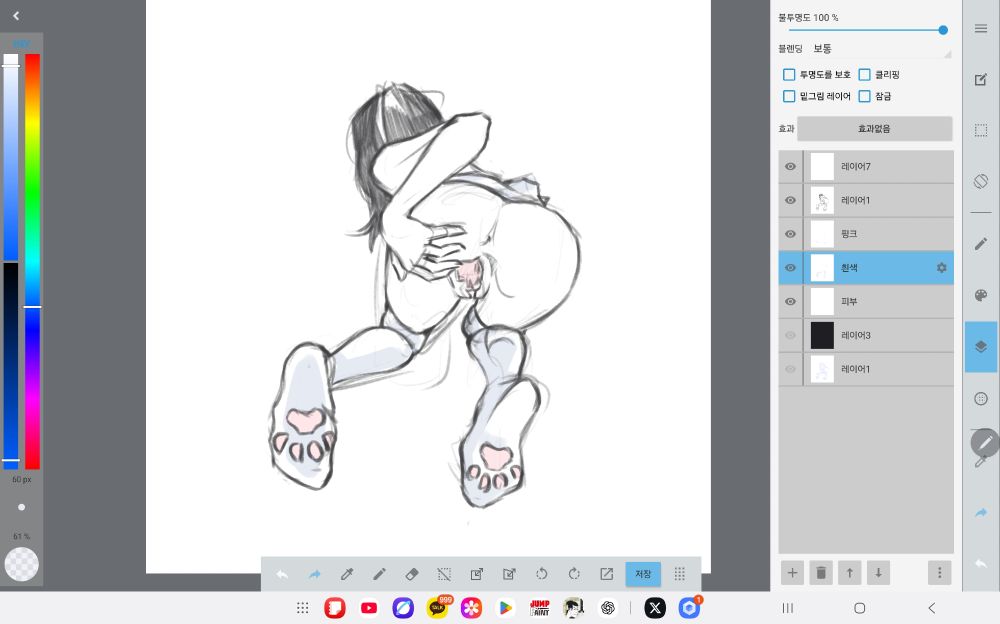Open Google Play Store from taskbar
Viewport: 1000px width, 624px height.
click(505, 608)
